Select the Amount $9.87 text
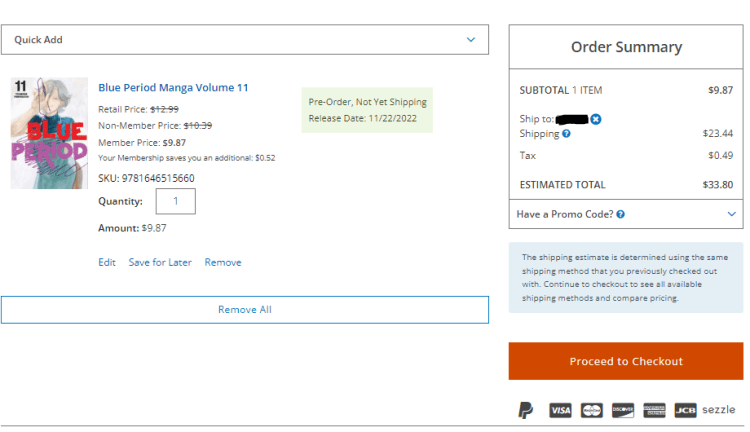This screenshot has width=750, height=432. (x=132, y=228)
